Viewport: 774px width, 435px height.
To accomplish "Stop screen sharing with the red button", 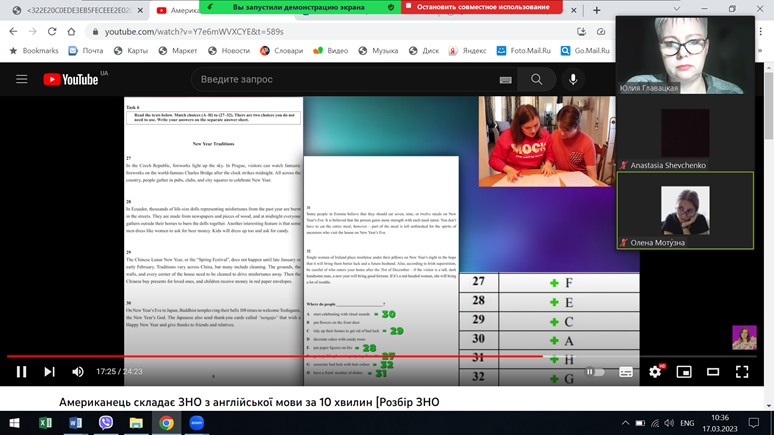I will 482,7.
